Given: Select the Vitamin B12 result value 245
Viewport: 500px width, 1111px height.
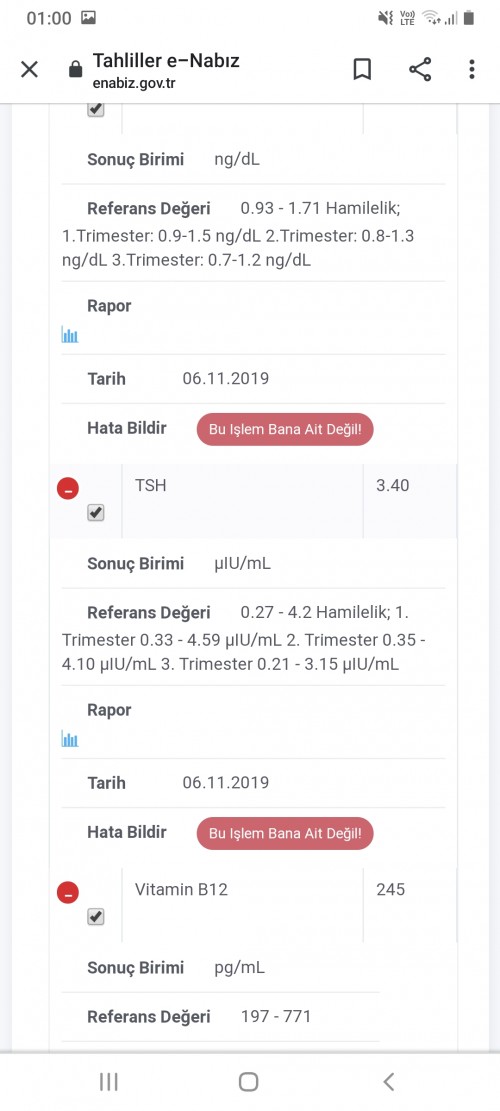Looking at the screenshot, I should tap(391, 889).
